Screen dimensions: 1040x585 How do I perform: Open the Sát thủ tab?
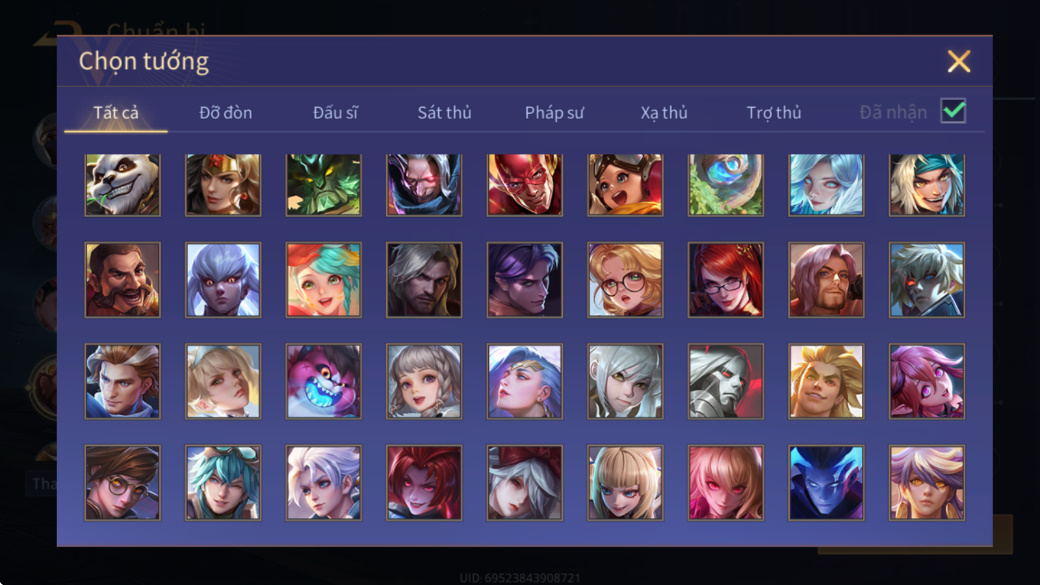click(444, 113)
